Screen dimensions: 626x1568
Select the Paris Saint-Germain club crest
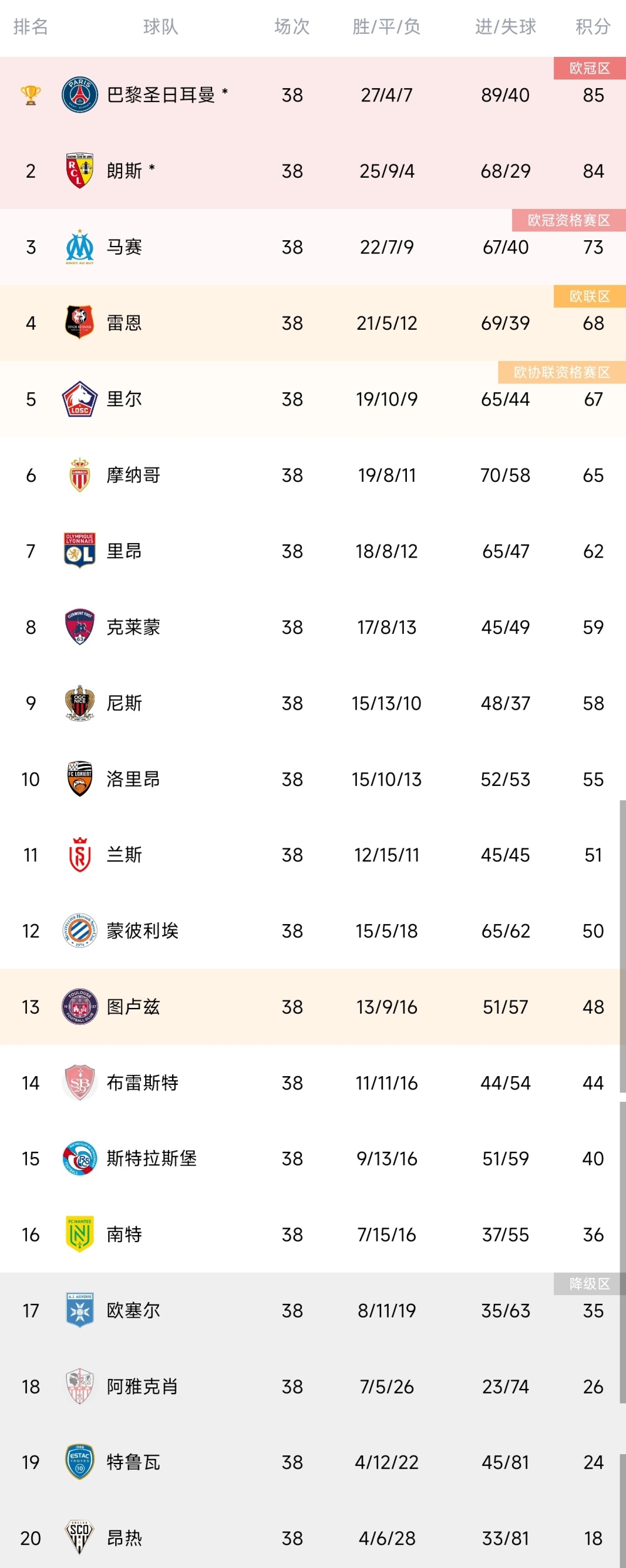(80, 95)
